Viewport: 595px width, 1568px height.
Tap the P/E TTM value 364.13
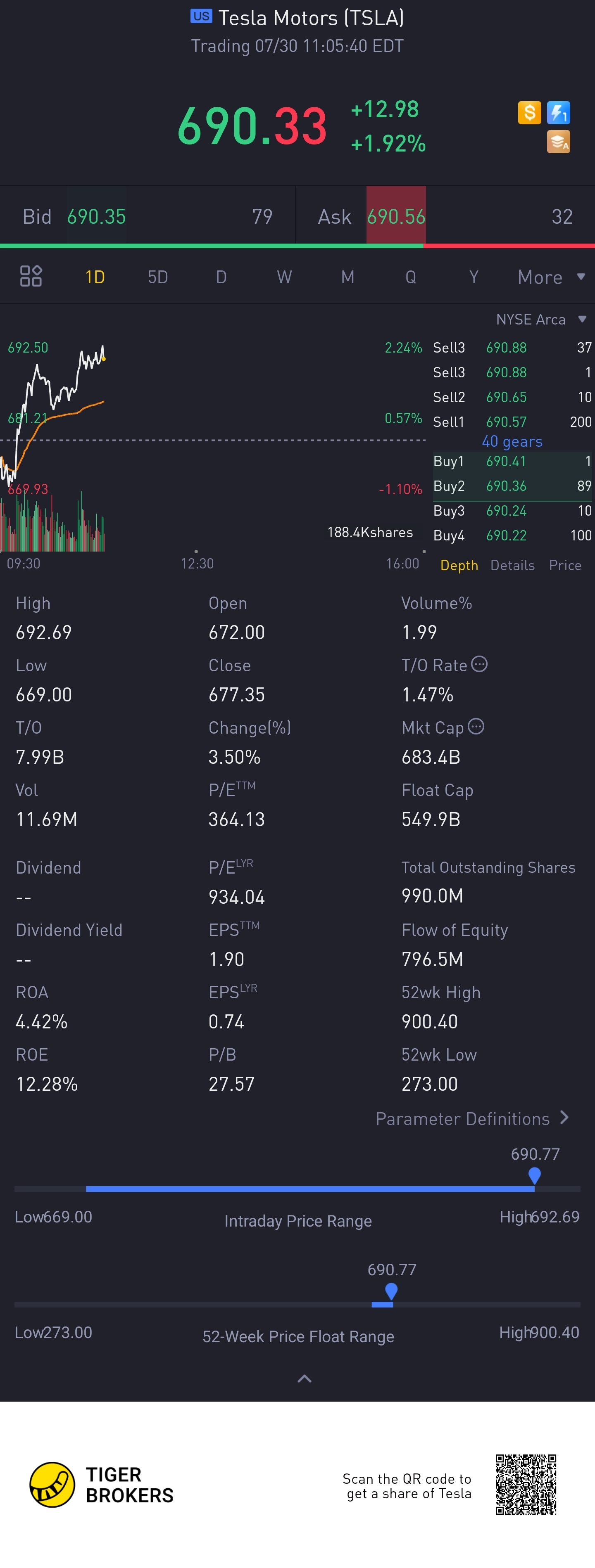tap(237, 820)
